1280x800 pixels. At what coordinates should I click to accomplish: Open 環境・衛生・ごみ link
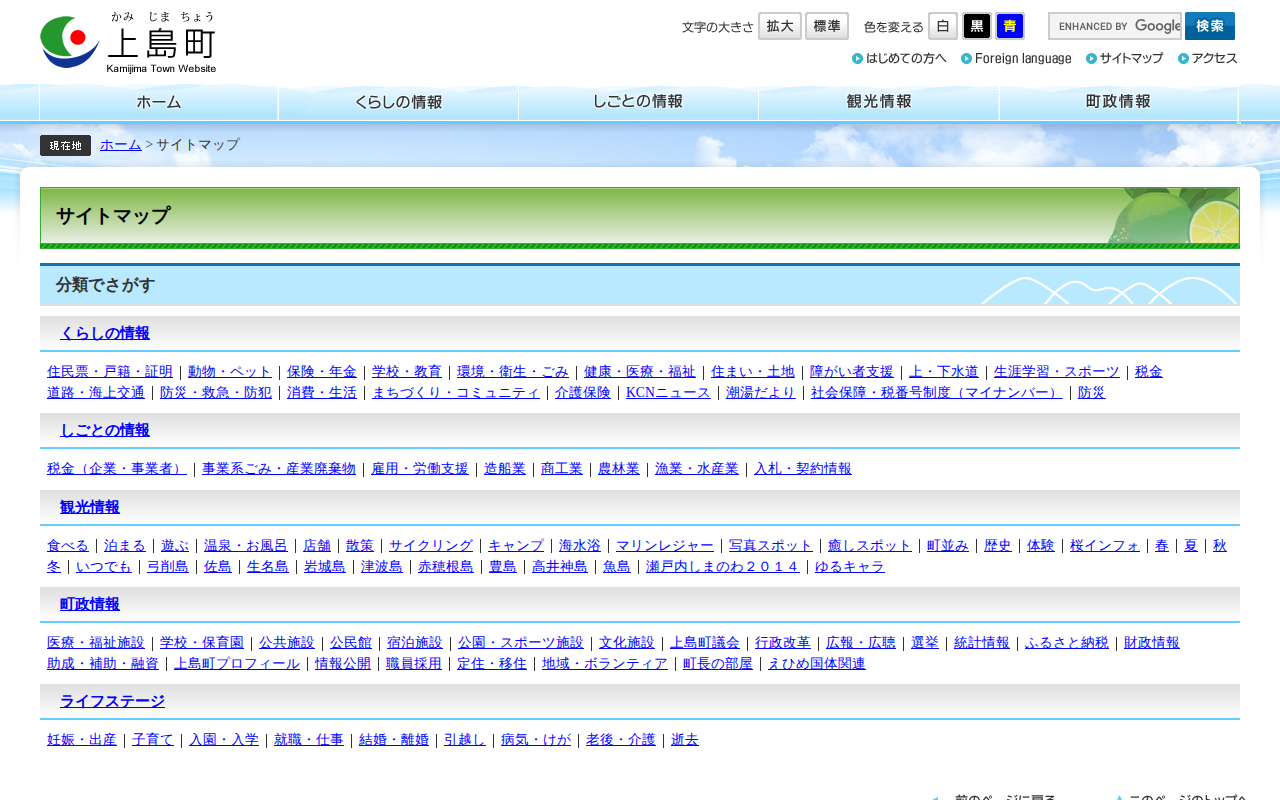click(513, 372)
